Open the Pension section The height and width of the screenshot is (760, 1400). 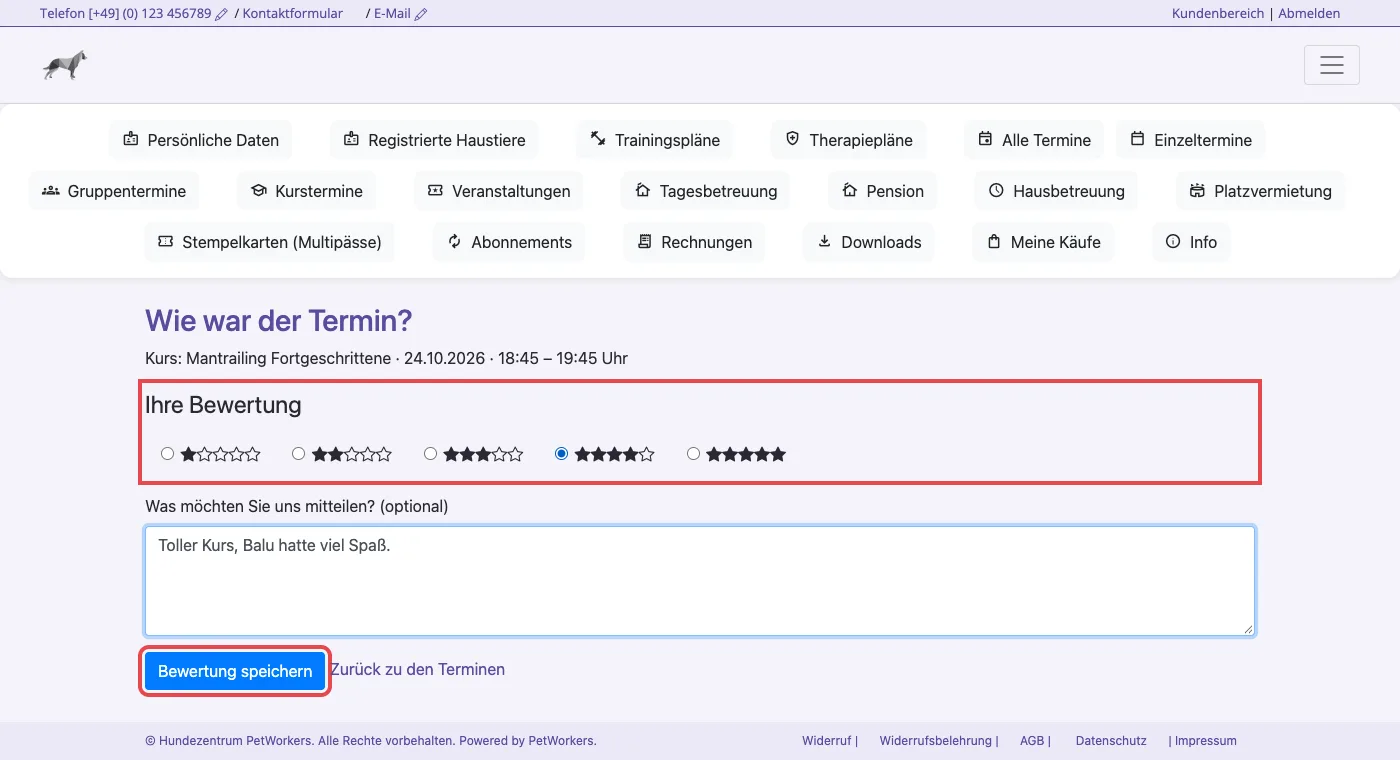(882, 191)
